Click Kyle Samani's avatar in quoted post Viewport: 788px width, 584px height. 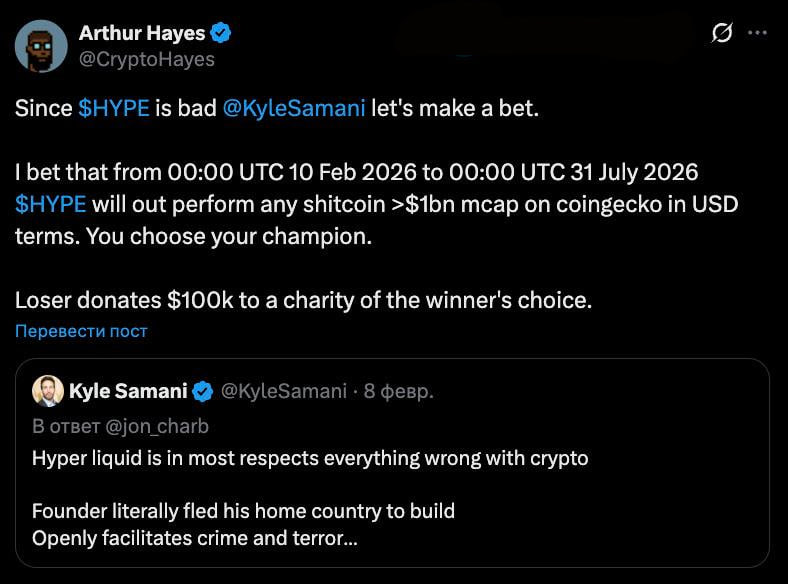click(46, 390)
